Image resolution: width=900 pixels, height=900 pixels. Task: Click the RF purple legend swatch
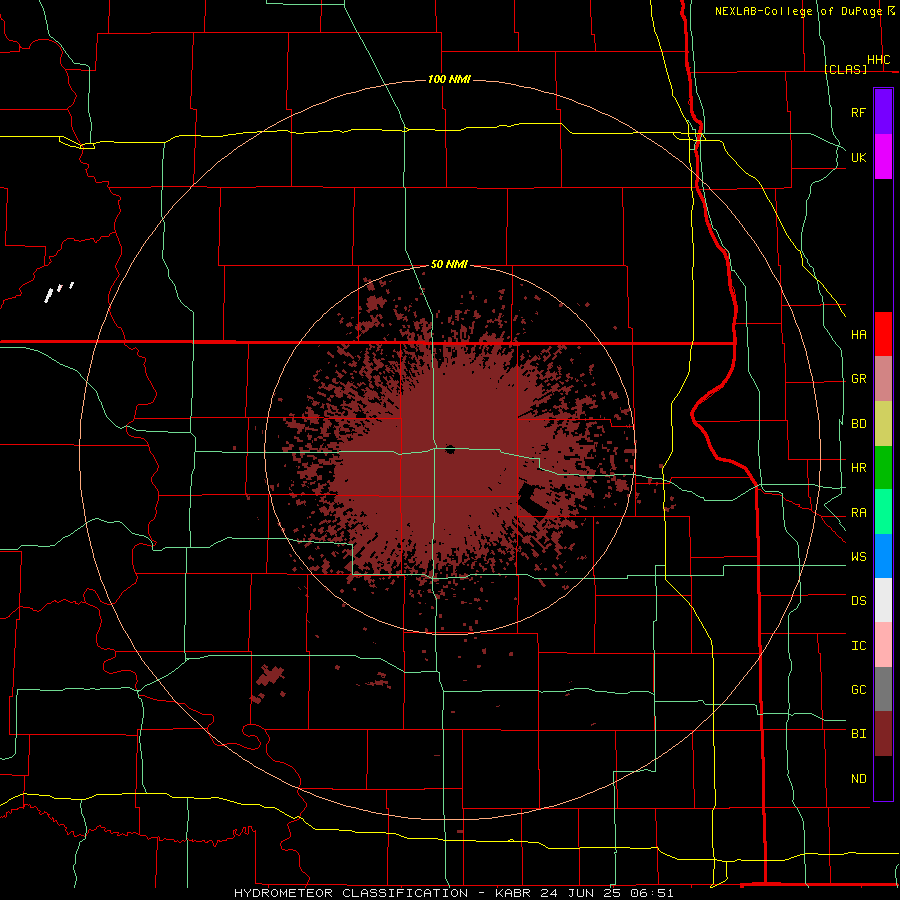tap(883, 112)
